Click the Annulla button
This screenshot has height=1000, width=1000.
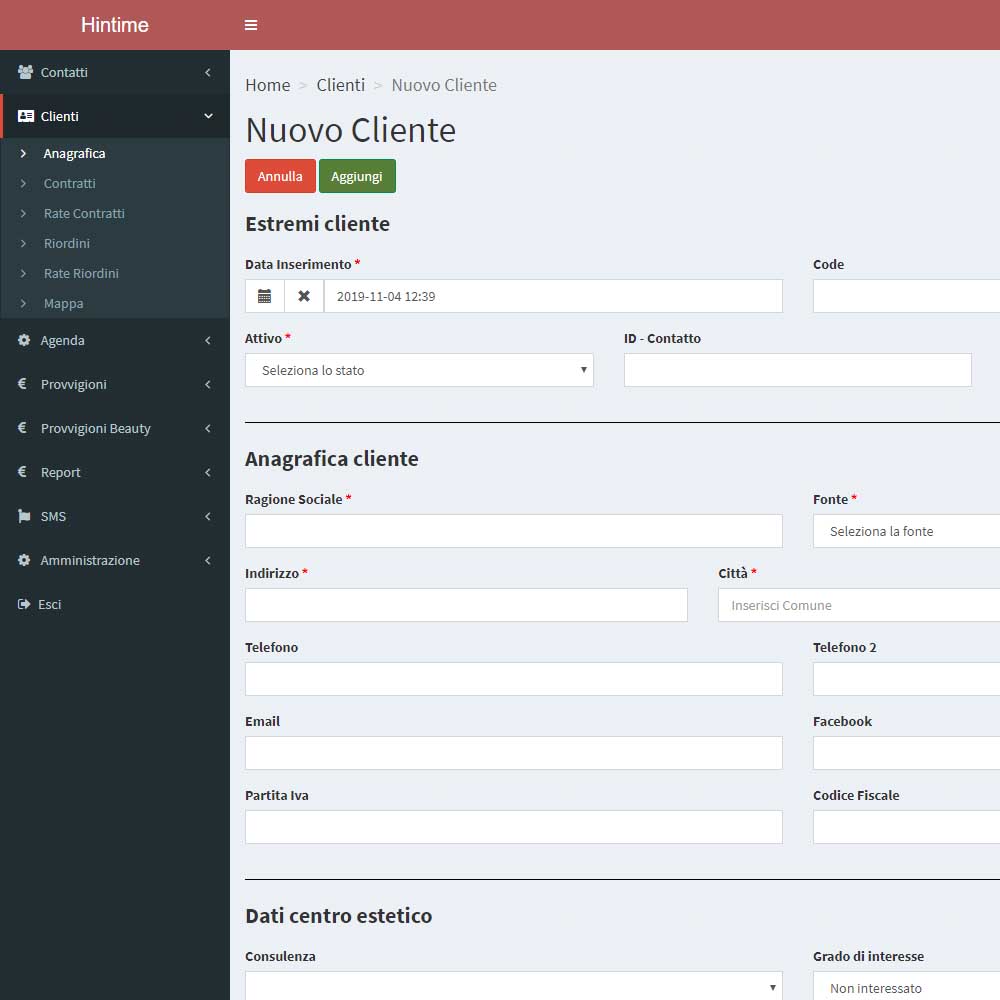280,176
